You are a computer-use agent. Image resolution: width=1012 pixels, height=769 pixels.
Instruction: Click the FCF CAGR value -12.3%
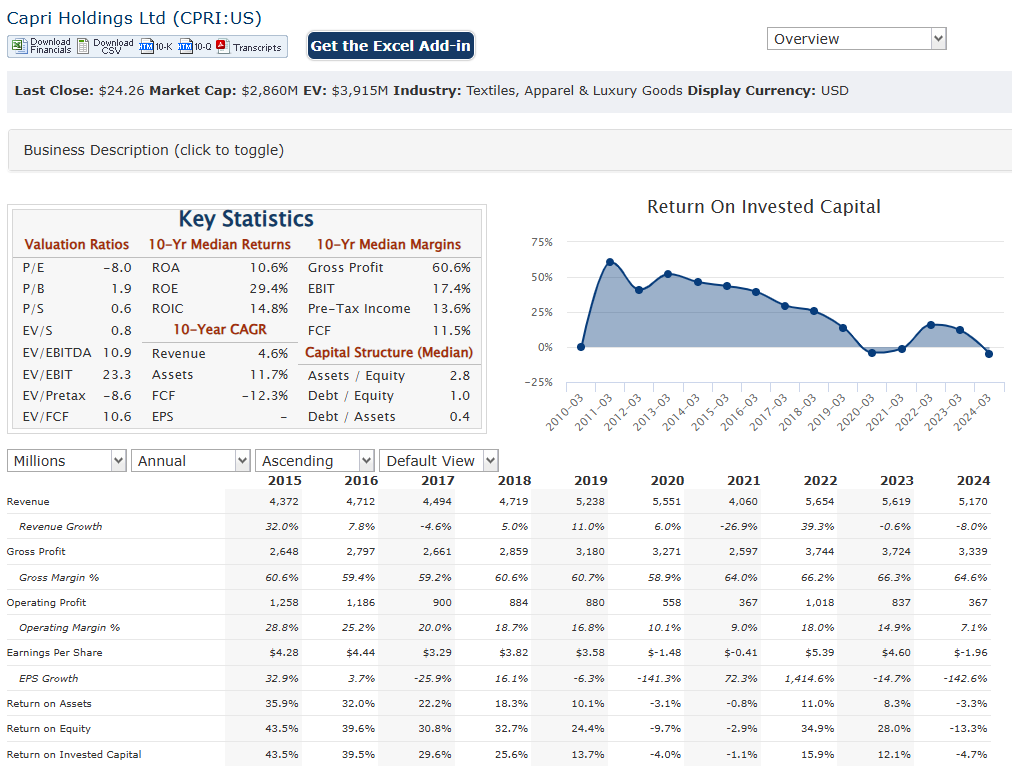click(x=265, y=396)
